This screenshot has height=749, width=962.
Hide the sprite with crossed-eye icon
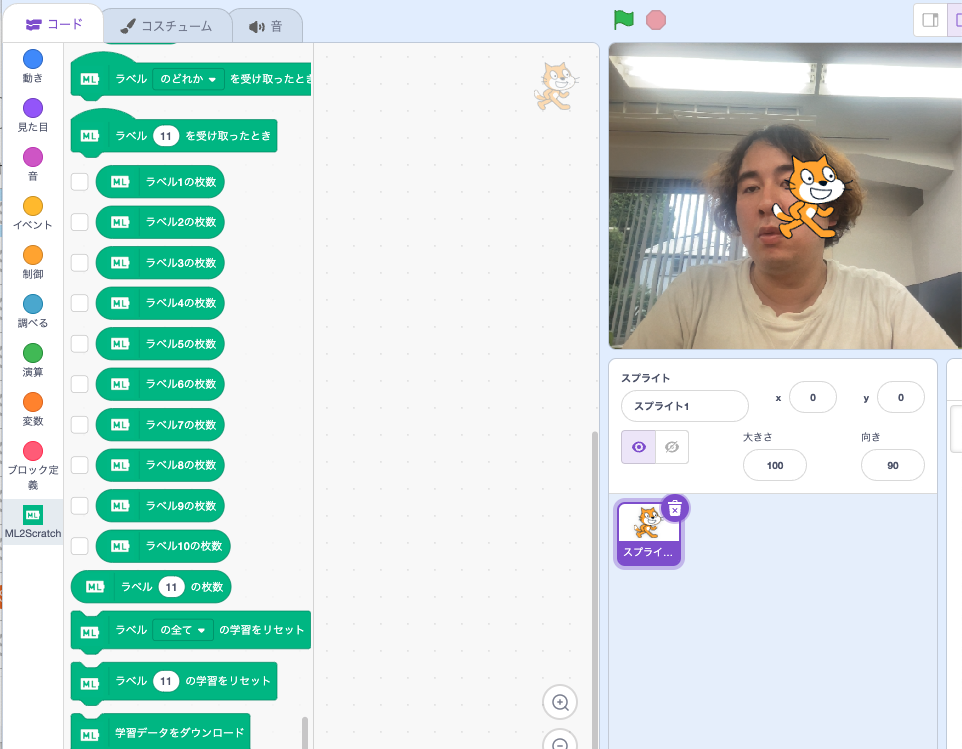coord(672,447)
